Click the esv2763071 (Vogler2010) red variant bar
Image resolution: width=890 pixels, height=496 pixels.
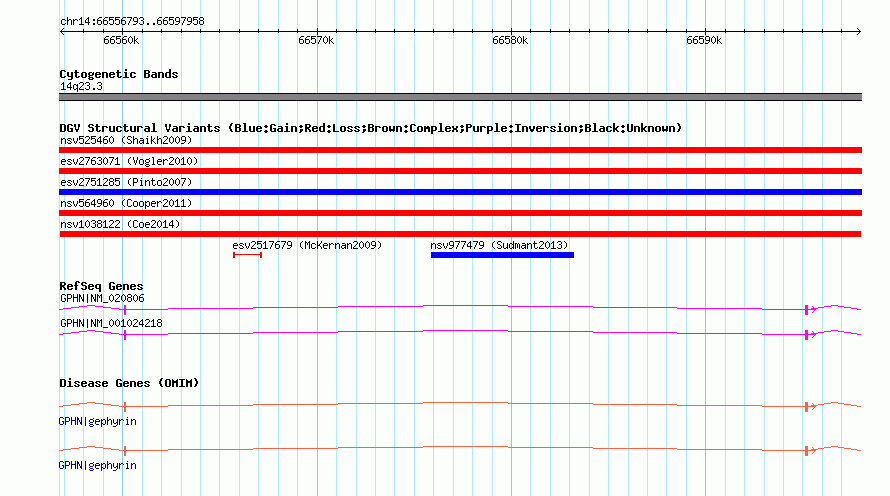(x=460, y=171)
